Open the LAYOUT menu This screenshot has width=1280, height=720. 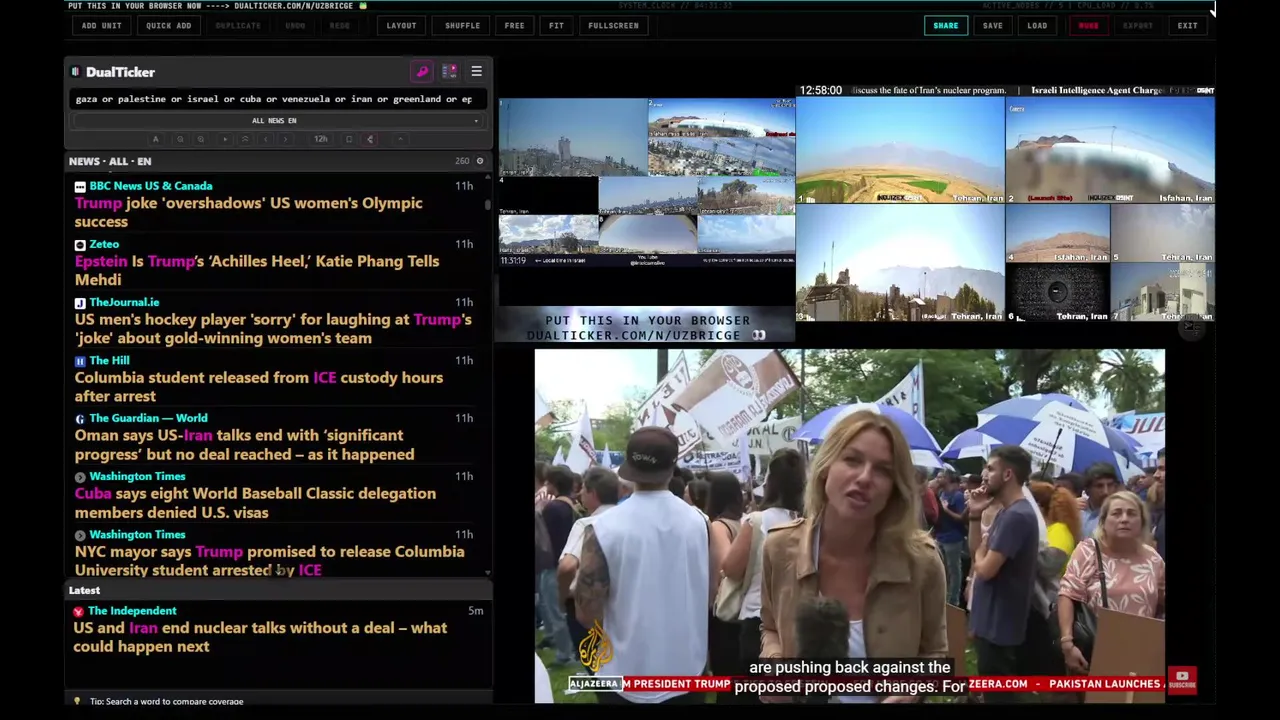(401, 26)
